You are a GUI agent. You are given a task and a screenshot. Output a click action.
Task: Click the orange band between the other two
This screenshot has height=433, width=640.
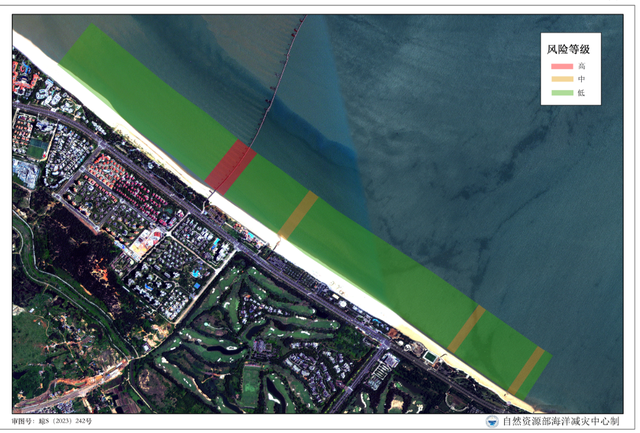pyautogui.click(x=467, y=329)
